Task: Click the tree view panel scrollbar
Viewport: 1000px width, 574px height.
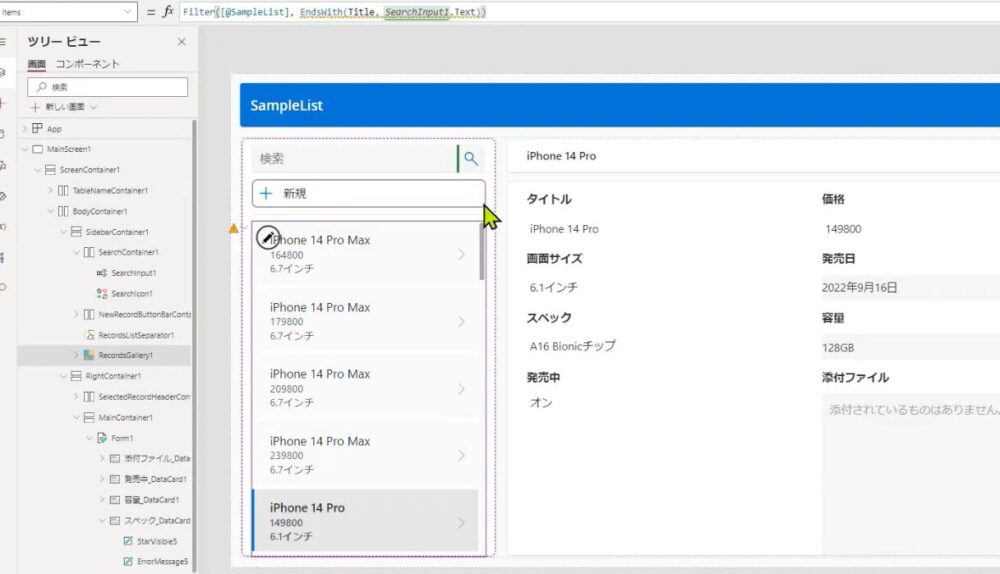Action: click(194, 344)
